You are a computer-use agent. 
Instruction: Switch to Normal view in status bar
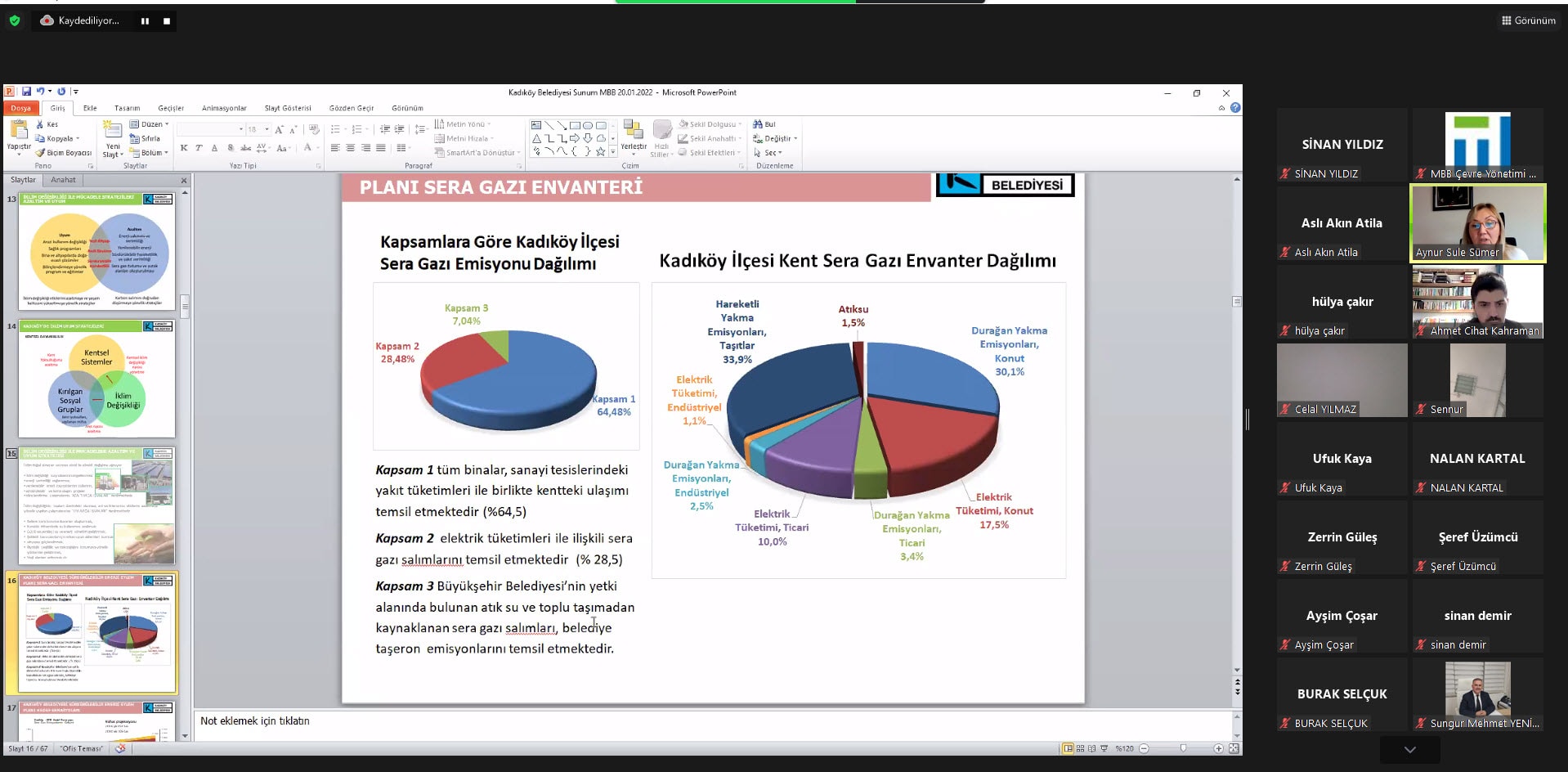tap(1068, 748)
